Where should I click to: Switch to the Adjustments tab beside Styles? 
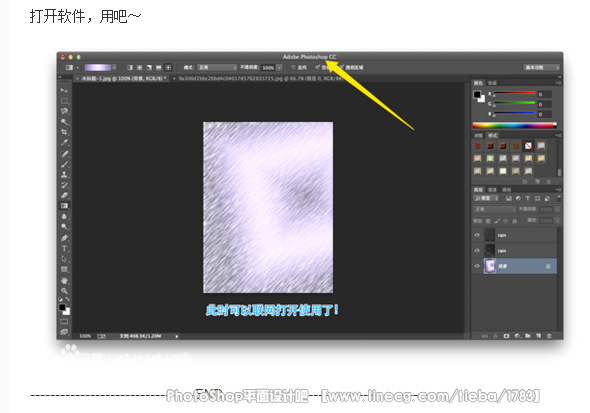(478, 135)
